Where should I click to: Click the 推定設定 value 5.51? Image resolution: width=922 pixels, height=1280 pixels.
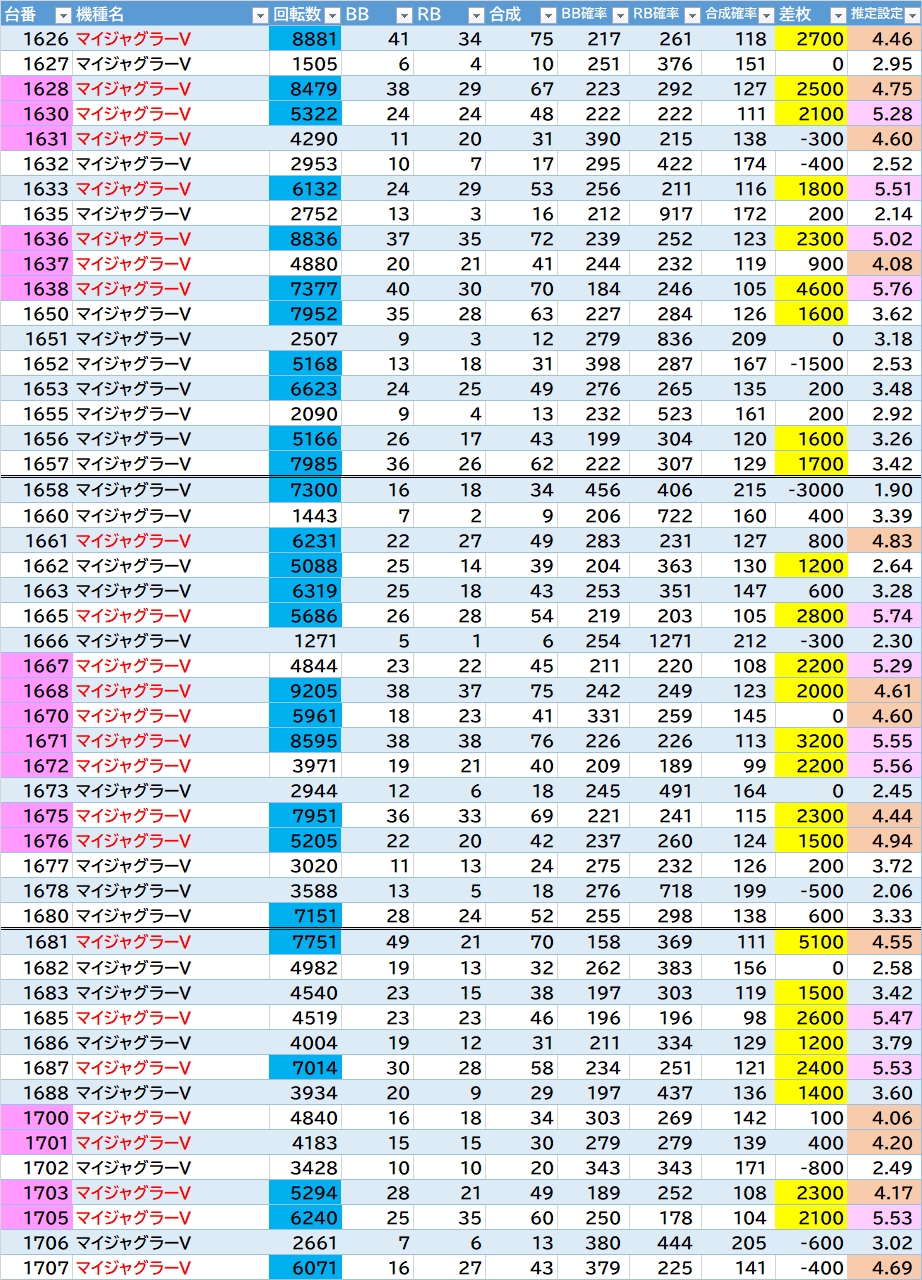(883, 189)
